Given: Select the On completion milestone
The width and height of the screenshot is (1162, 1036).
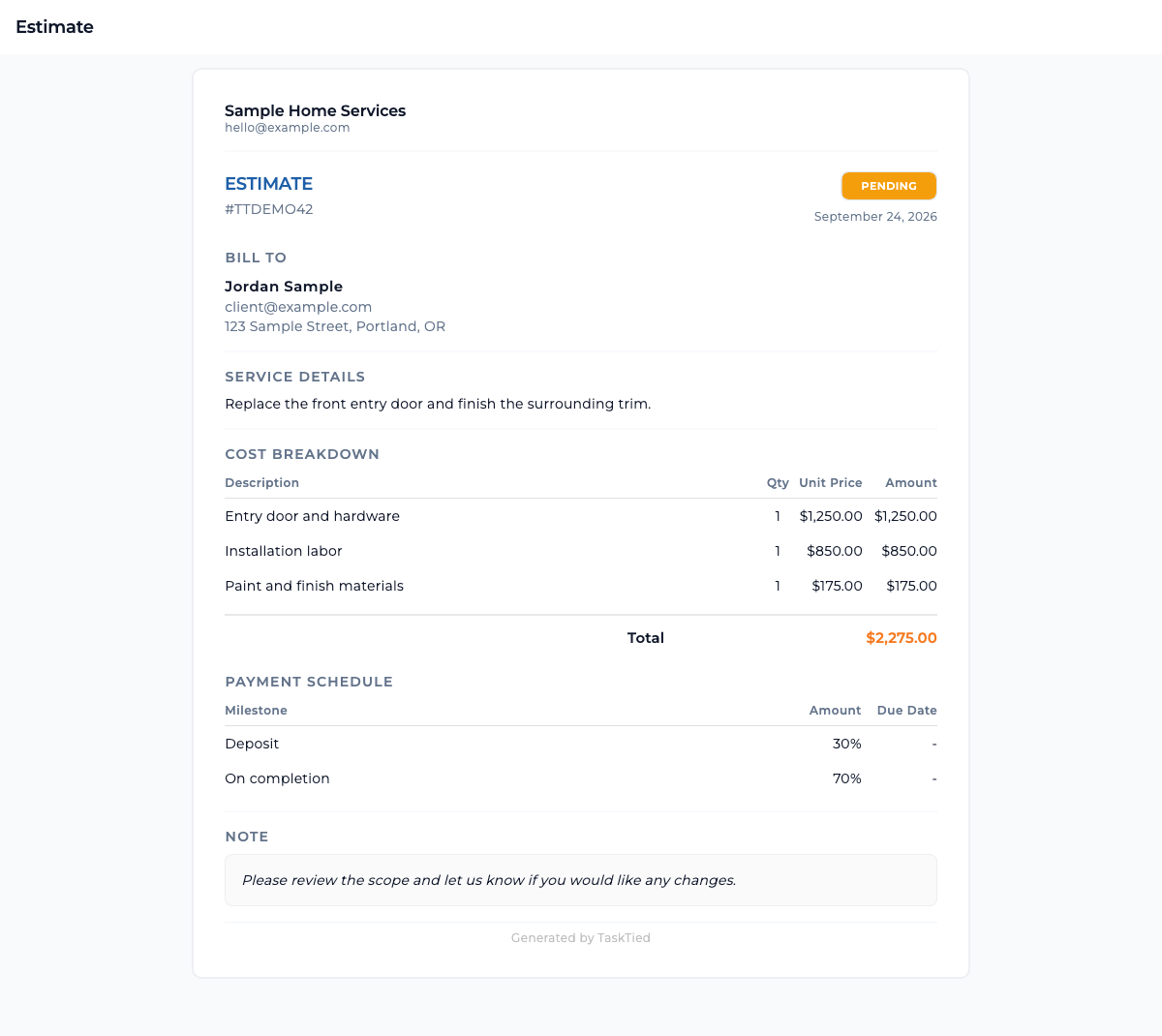Looking at the screenshot, I should [x=581, y=778].
